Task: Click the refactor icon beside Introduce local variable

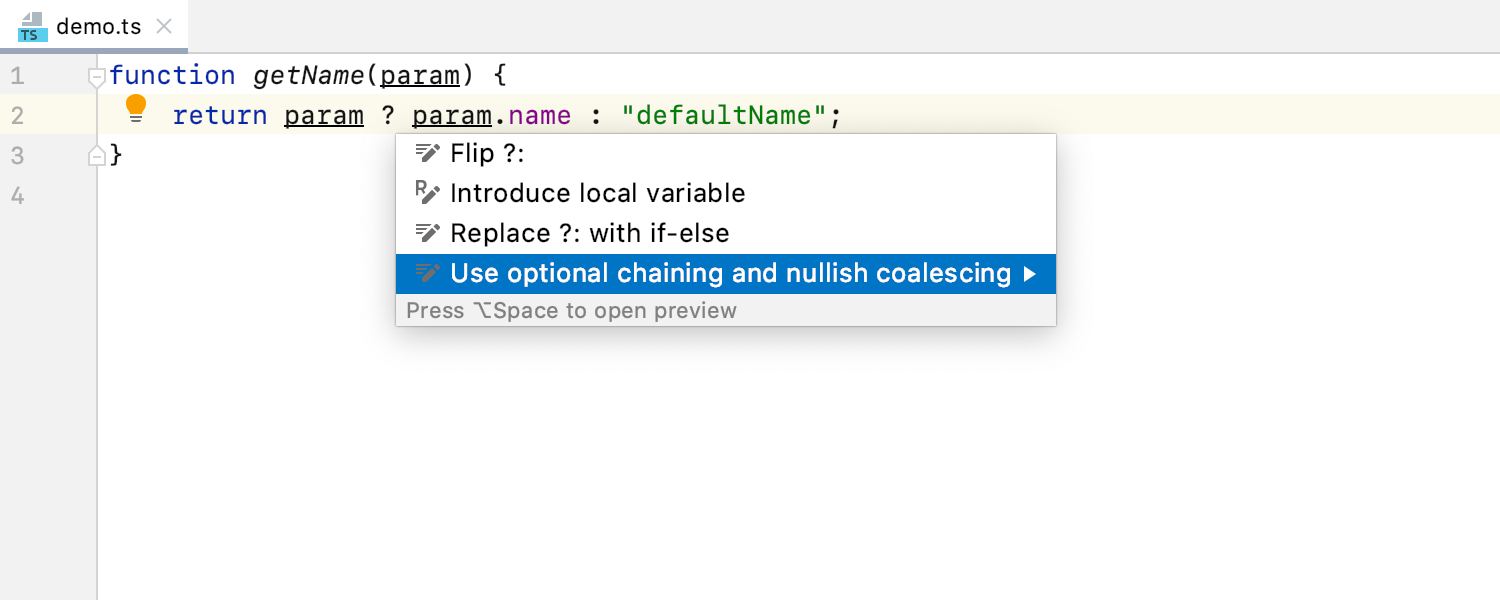Action: [427, 193]
